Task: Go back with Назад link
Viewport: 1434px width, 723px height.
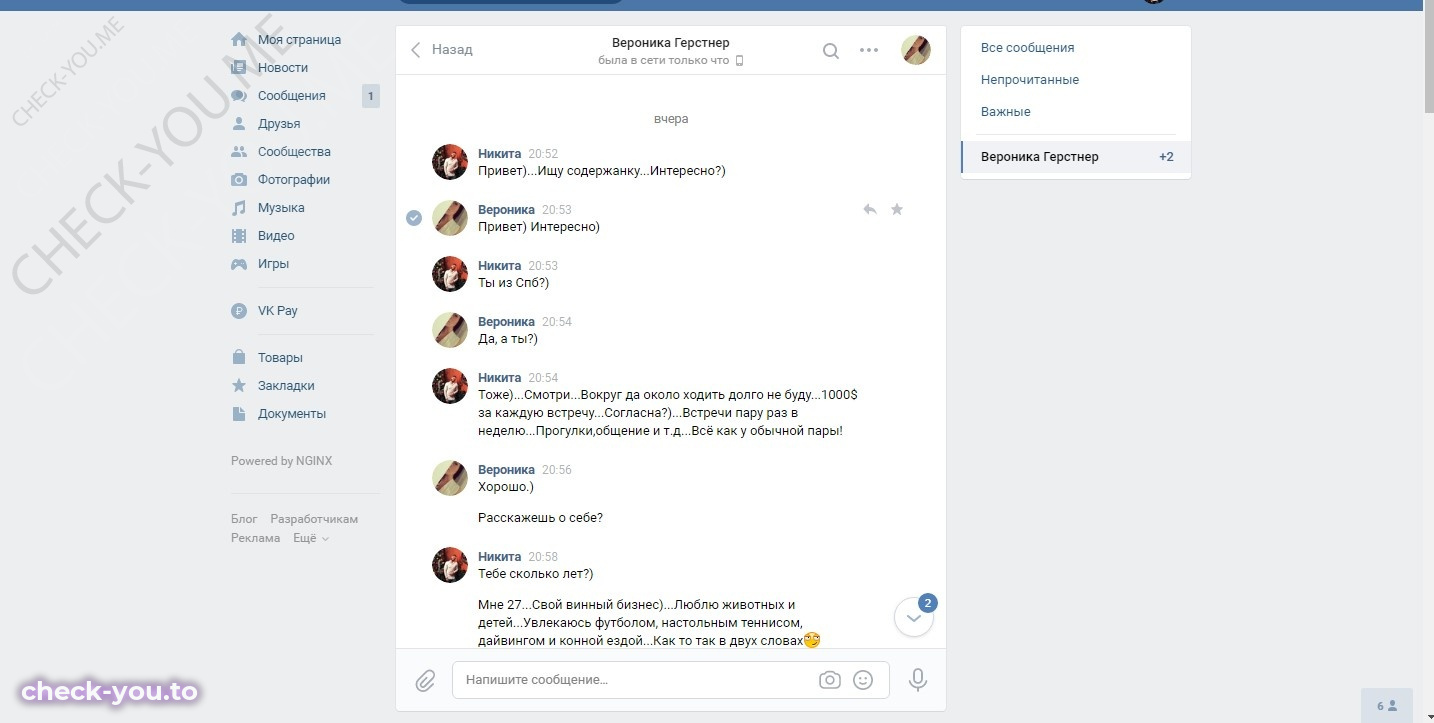Action: coord(442,49)
